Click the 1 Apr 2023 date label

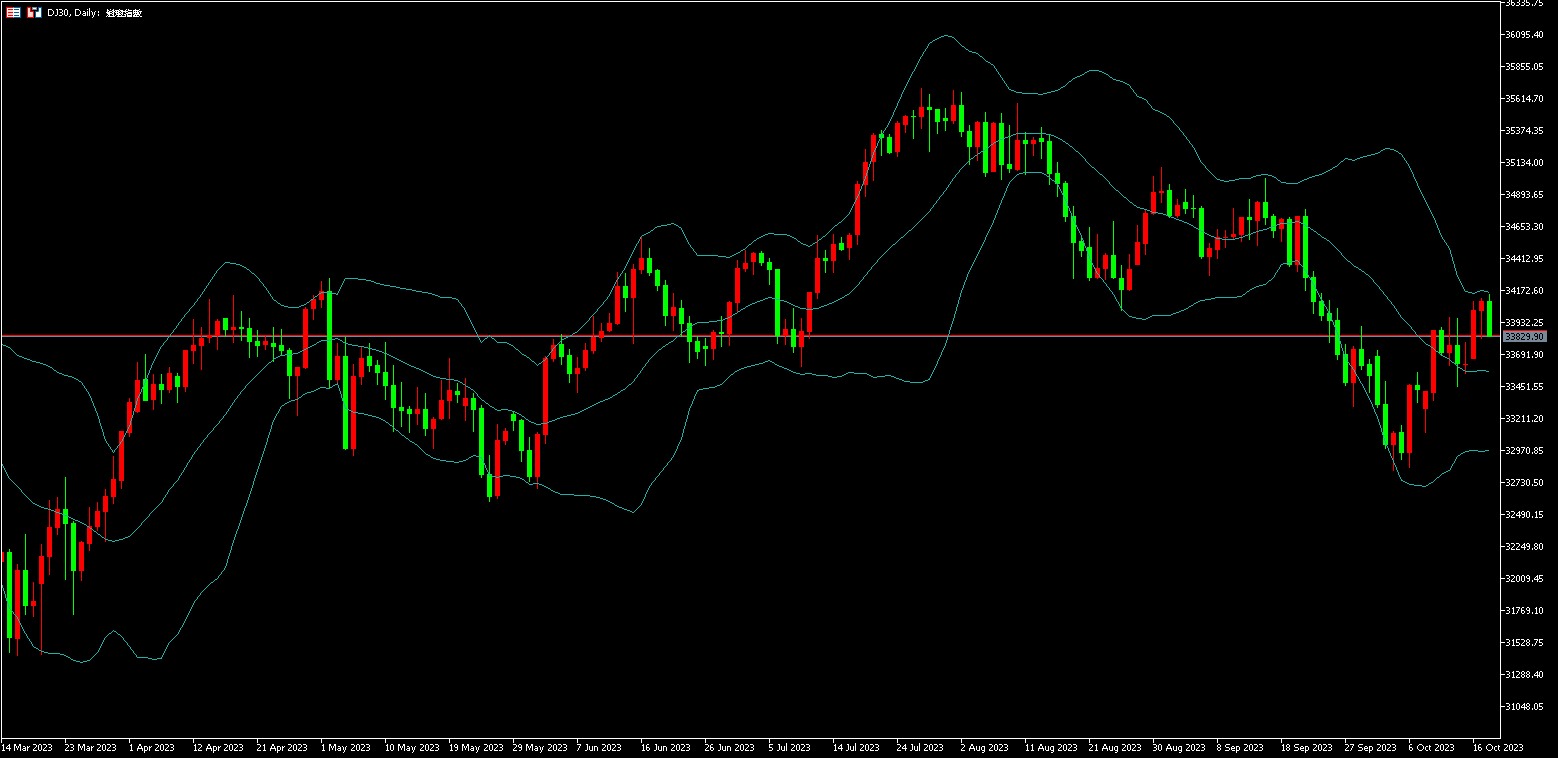pyautogui.click(x=152, y=748)
